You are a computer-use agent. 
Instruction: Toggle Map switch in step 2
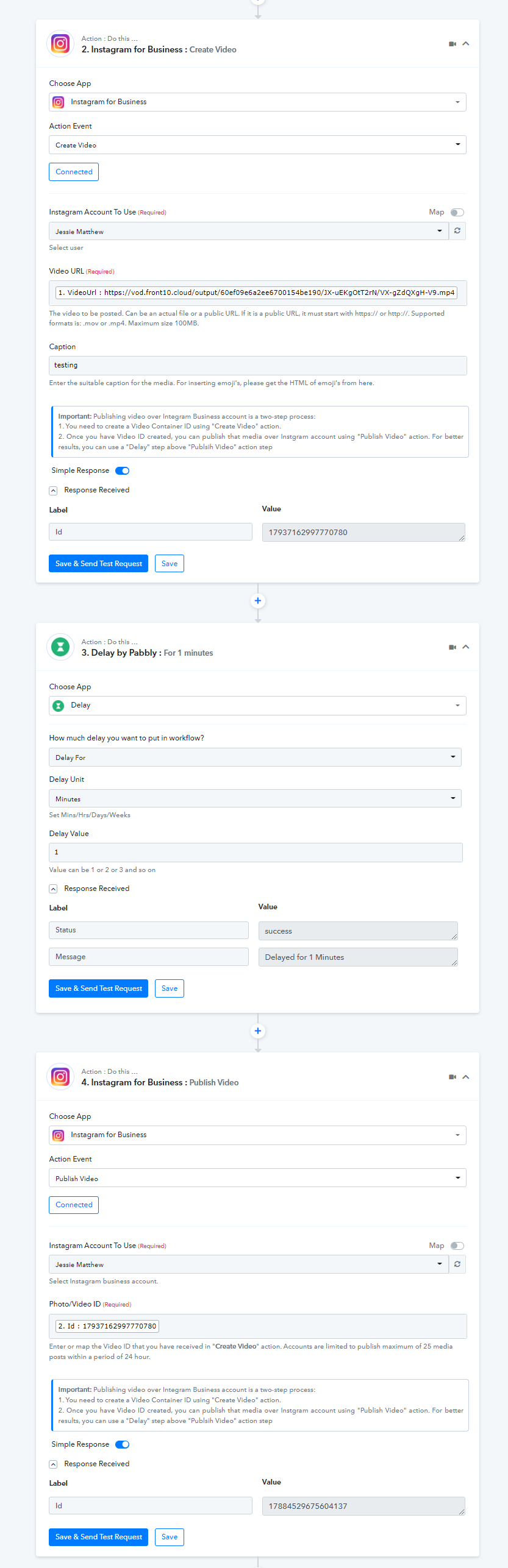(x=457, y=213)
